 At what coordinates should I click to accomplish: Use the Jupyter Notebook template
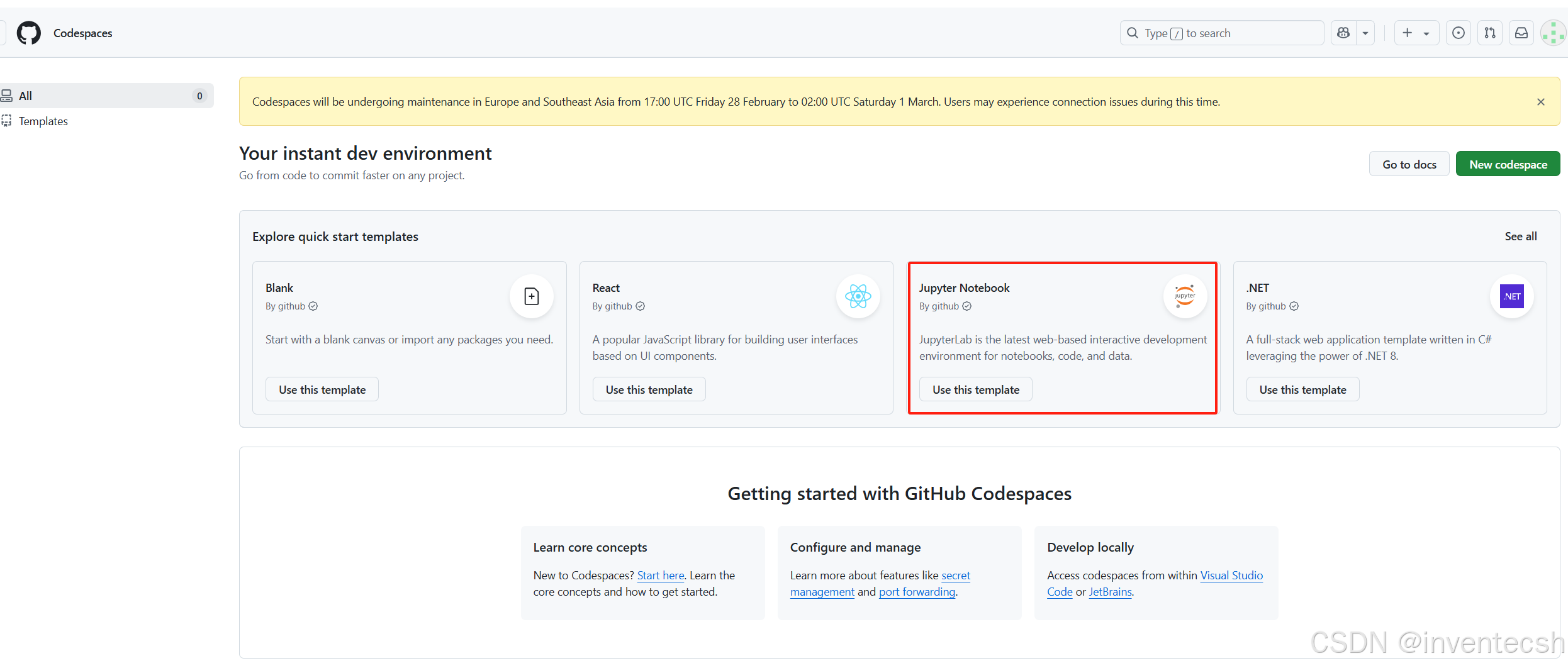[975, 389]
